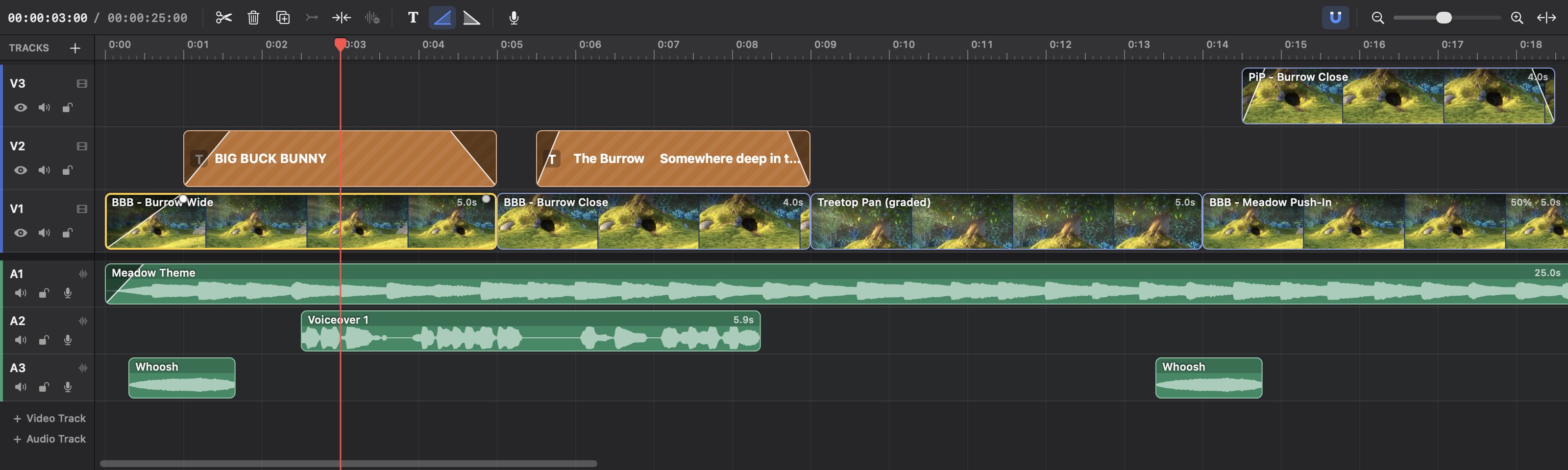
Task: Select the BBB - Meadow Push-In clip
Action: (x=1385, y=221)
